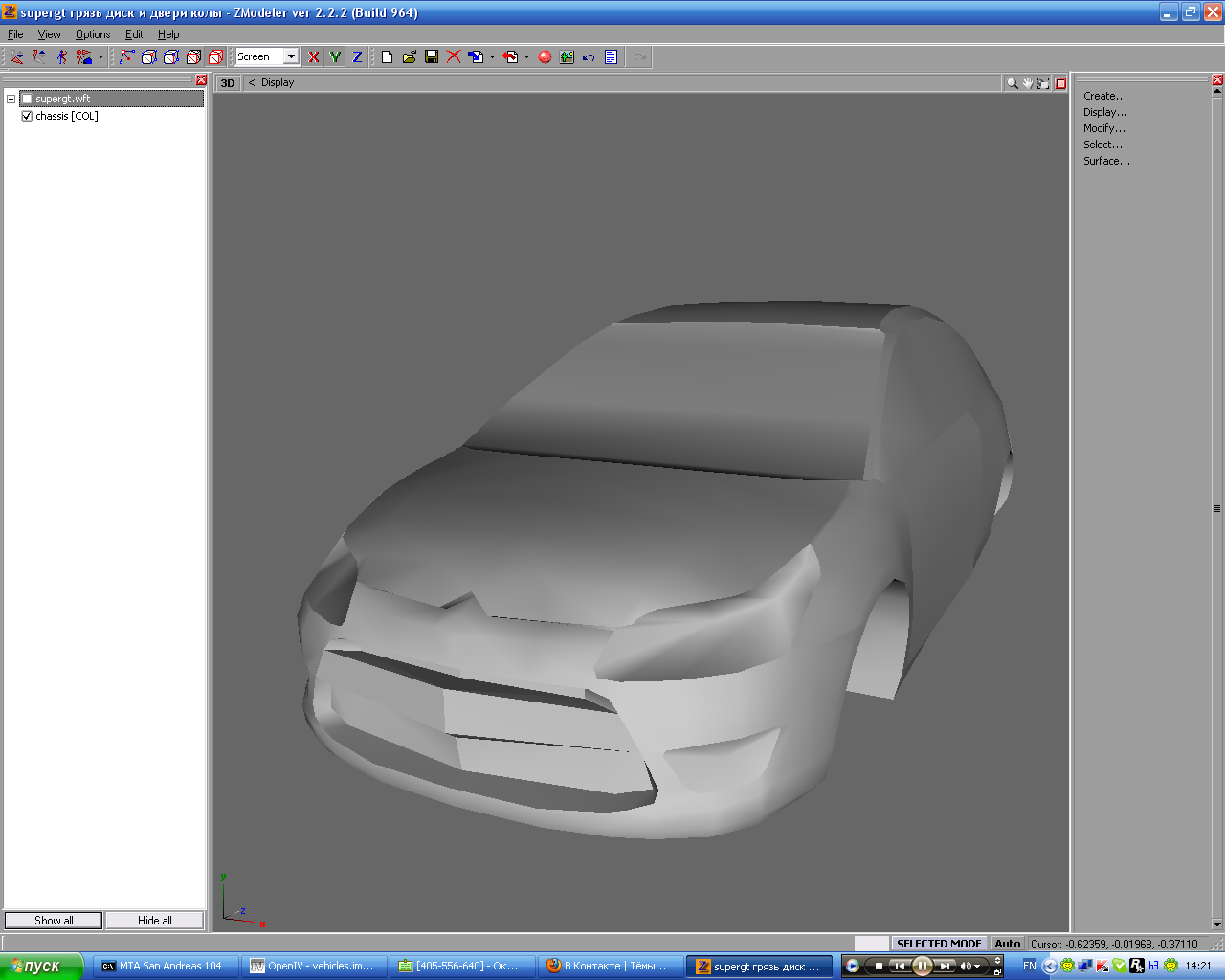
Task: Click the Open file folder icon
Action: point(410,57)
